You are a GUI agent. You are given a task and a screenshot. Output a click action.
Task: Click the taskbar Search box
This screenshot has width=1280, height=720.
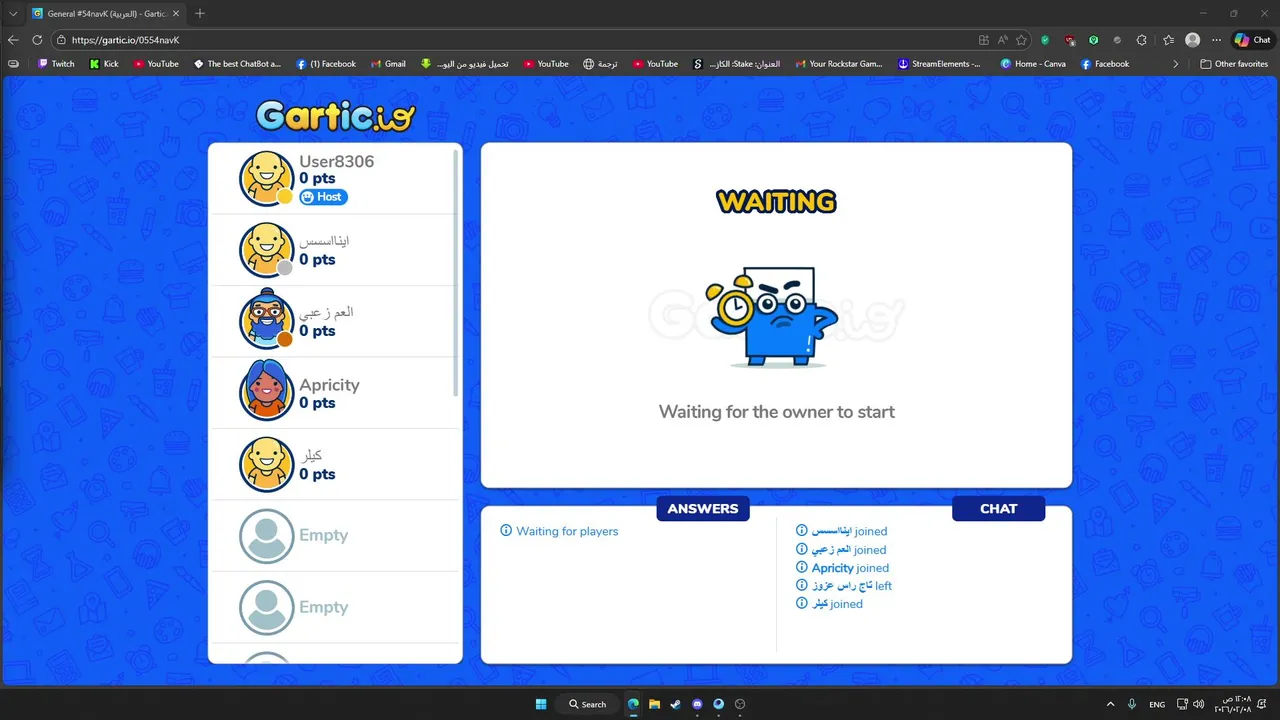pos(588,704)
